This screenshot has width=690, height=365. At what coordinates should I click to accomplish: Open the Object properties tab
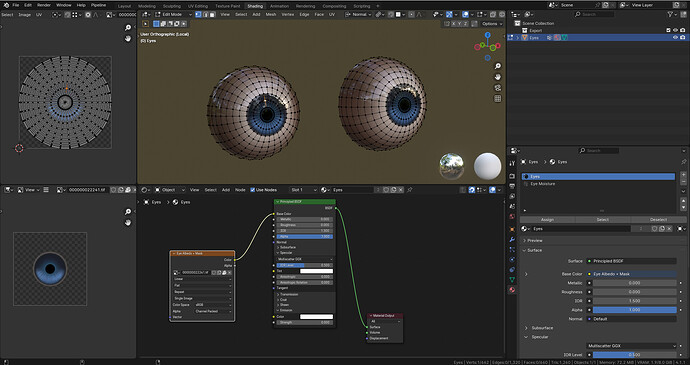512,229
